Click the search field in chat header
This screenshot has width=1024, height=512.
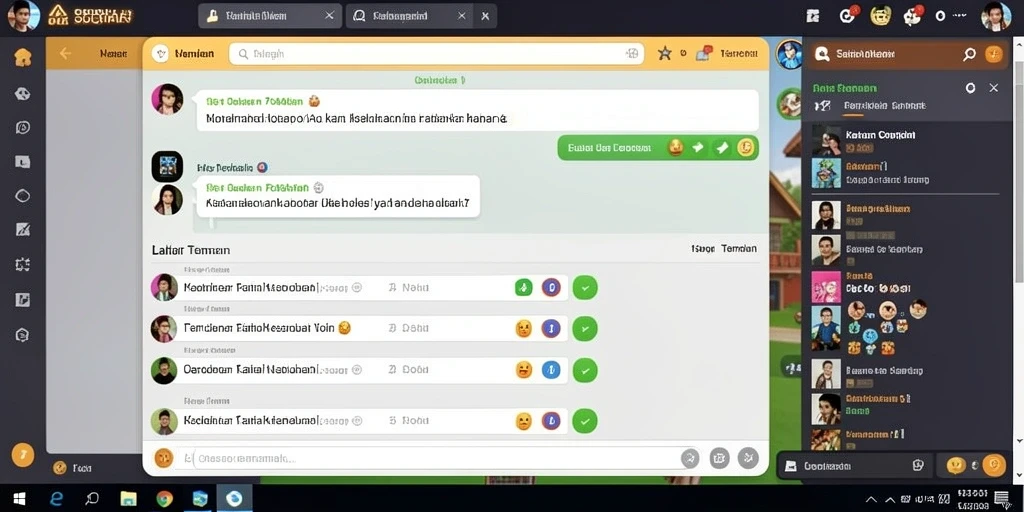tap(436, 54)
